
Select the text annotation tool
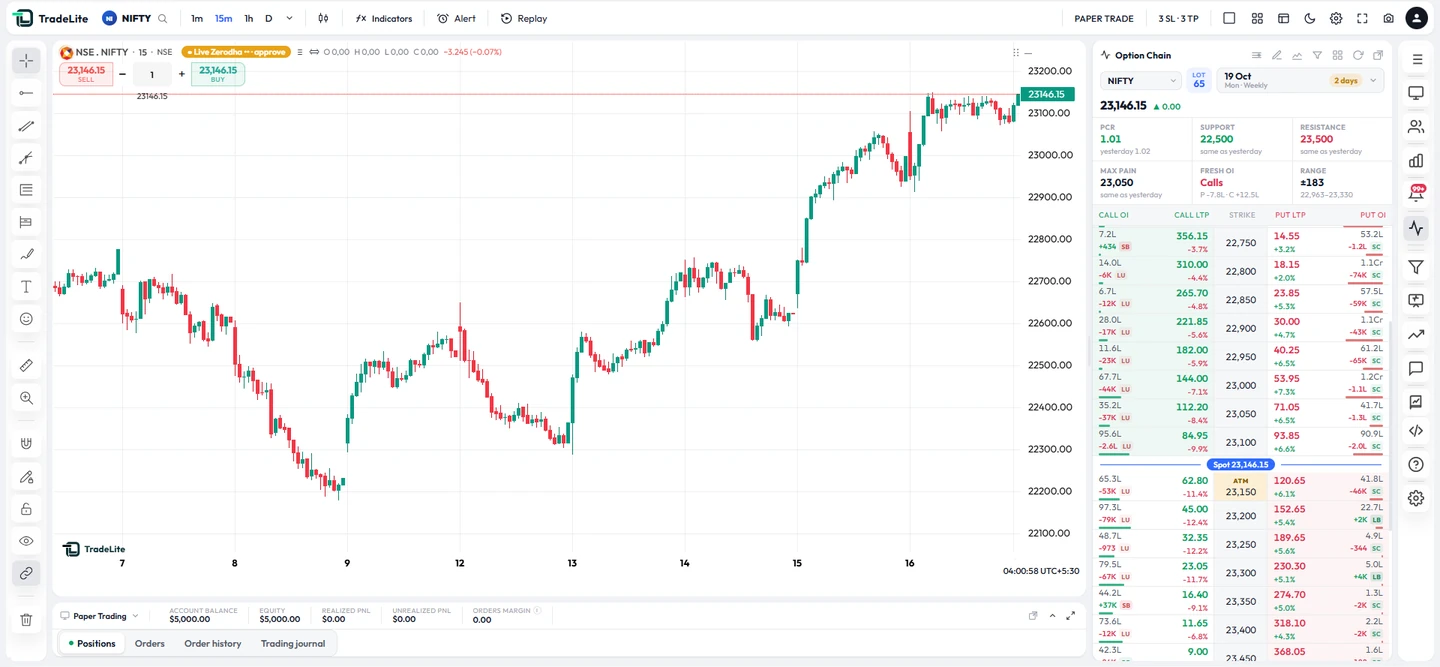[26, 287]
